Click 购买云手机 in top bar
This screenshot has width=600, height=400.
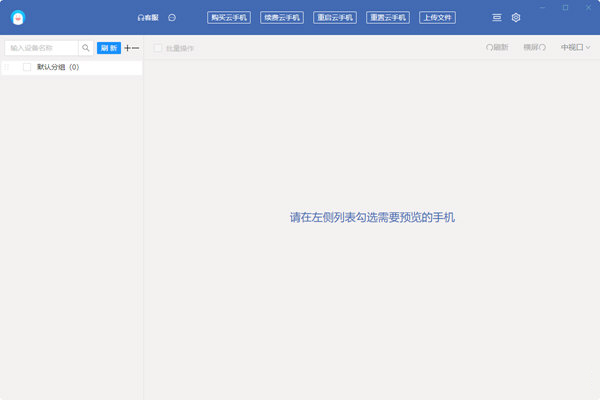tap(229, 18)
